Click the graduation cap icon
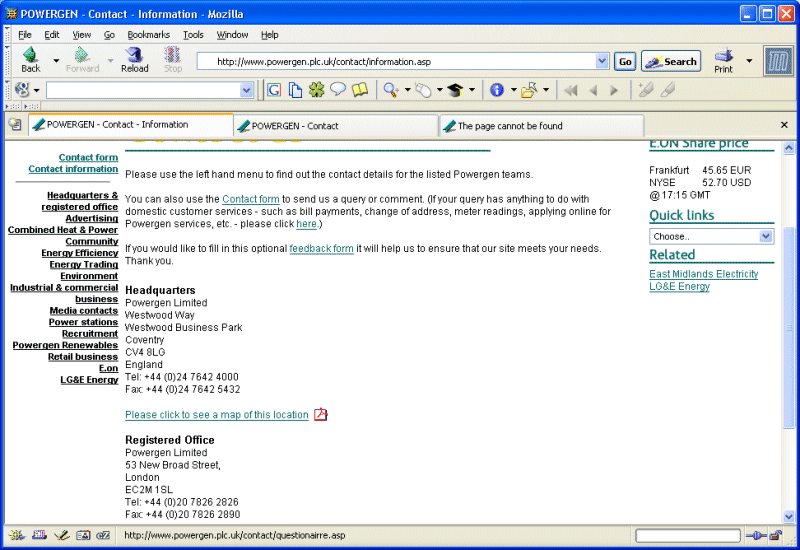This screenshot has width=800, height=550. pyautogui.click(x=455, y=90)
